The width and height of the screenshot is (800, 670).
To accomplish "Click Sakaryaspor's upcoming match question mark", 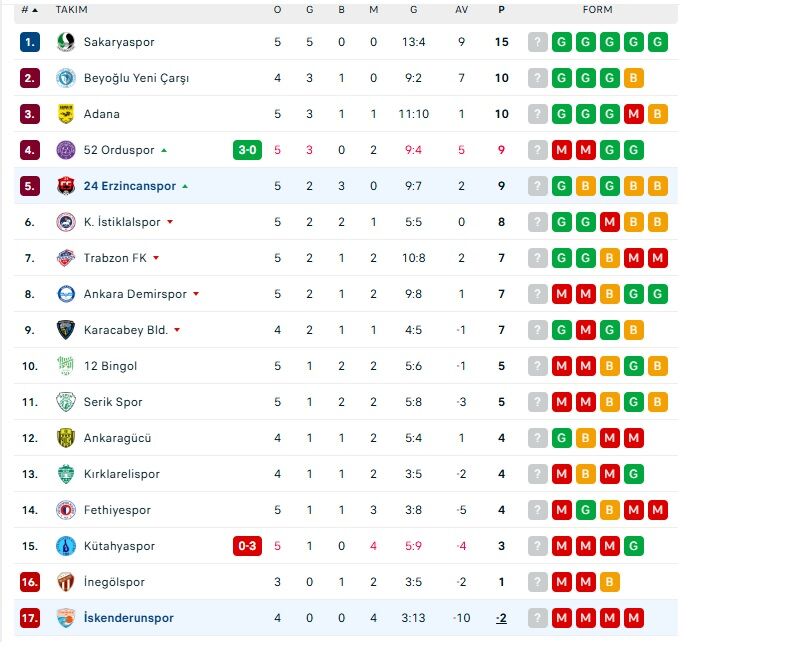I will tap(538, 42).
